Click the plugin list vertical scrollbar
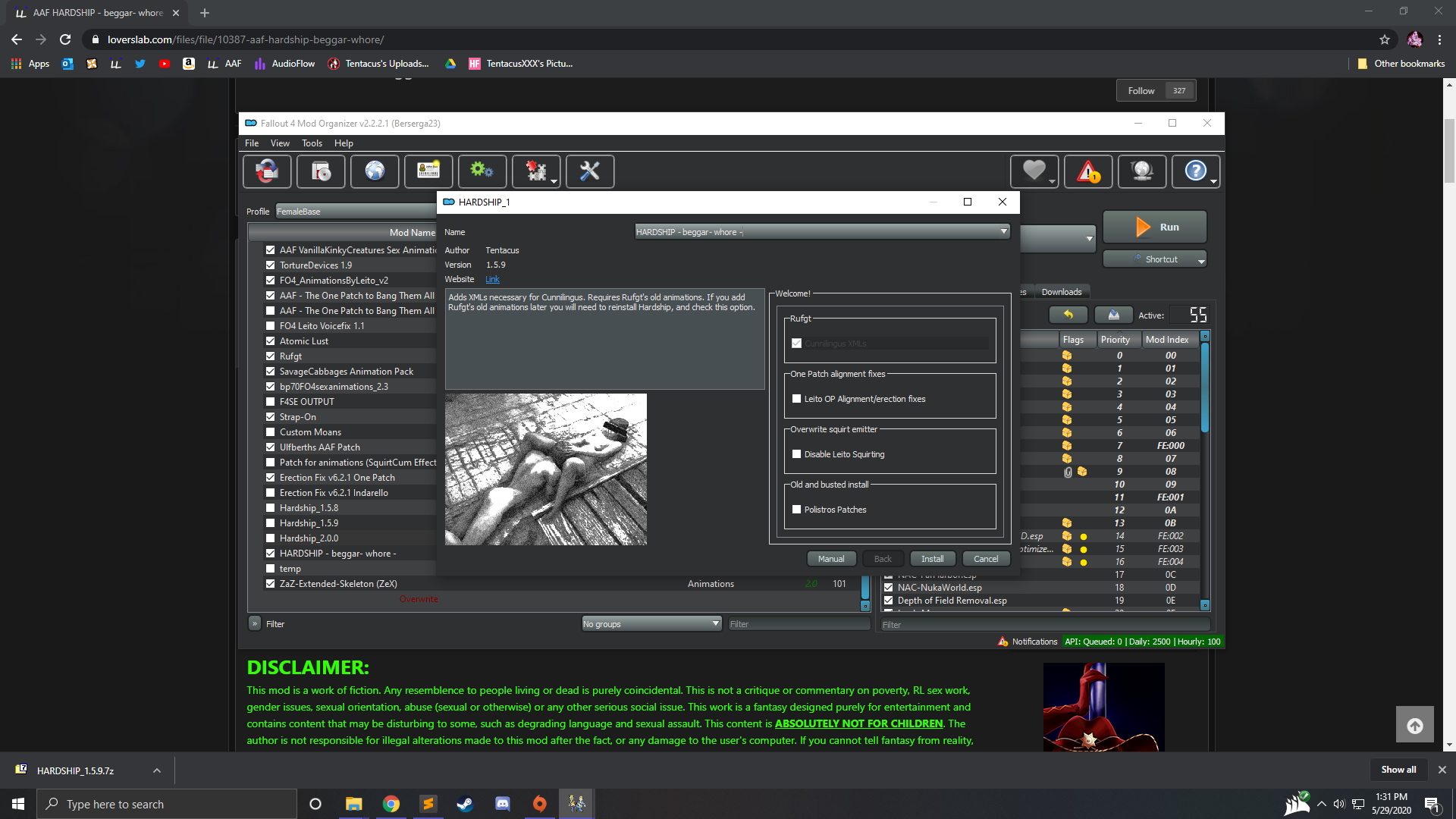The image size is (1456, 819). 1205,470
